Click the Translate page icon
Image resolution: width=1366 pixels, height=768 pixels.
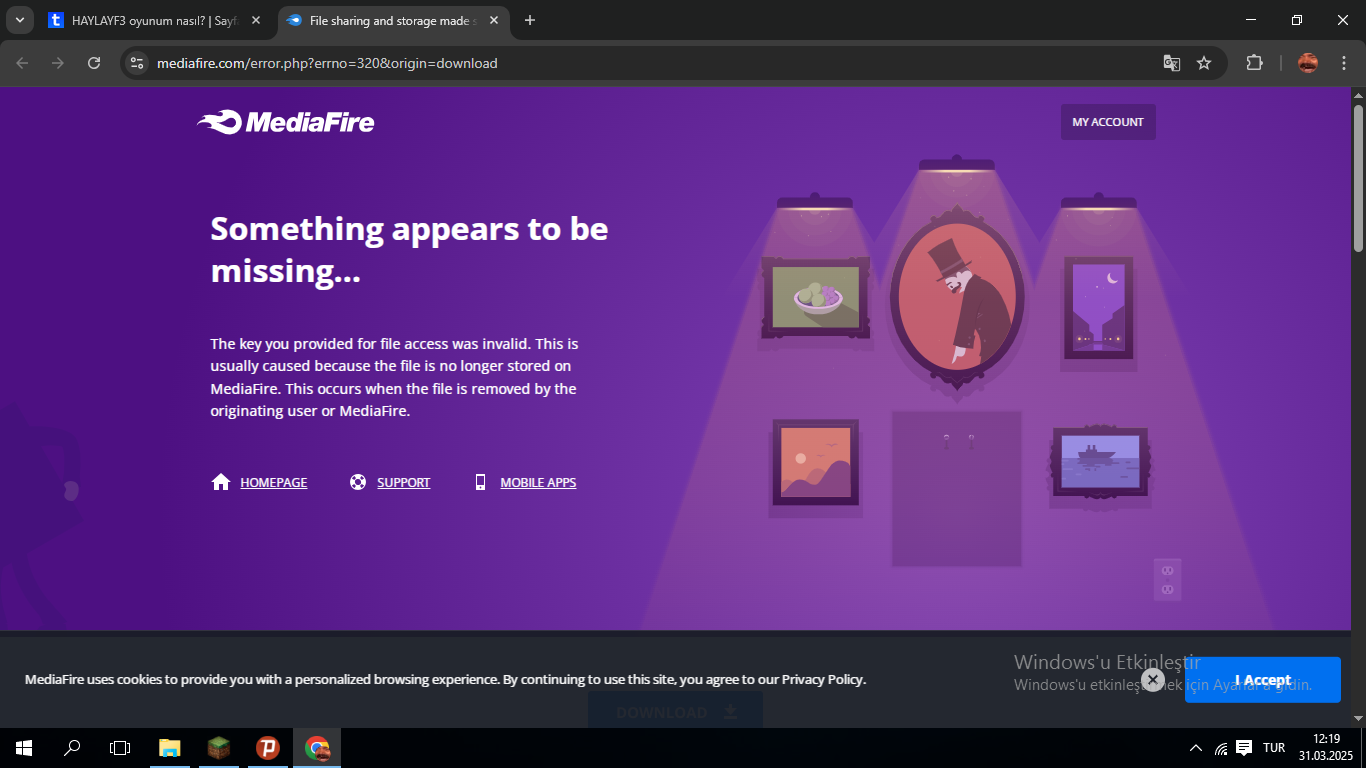pos(1172,63)
